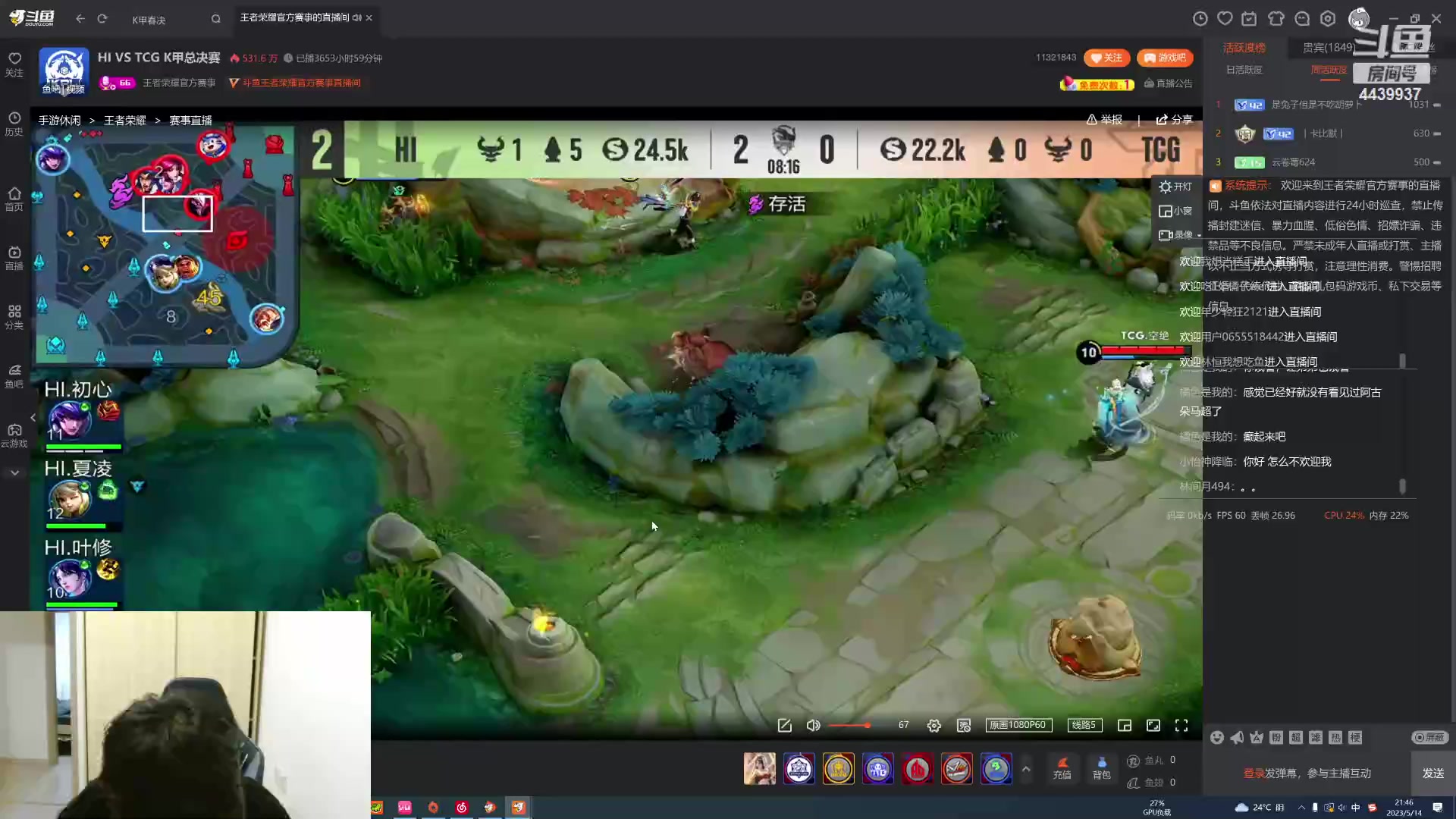The height and width of the screenshot is (819, 1456).
Task: Open 云游戏 in the left sidebar
Action: tap(14, 435)
